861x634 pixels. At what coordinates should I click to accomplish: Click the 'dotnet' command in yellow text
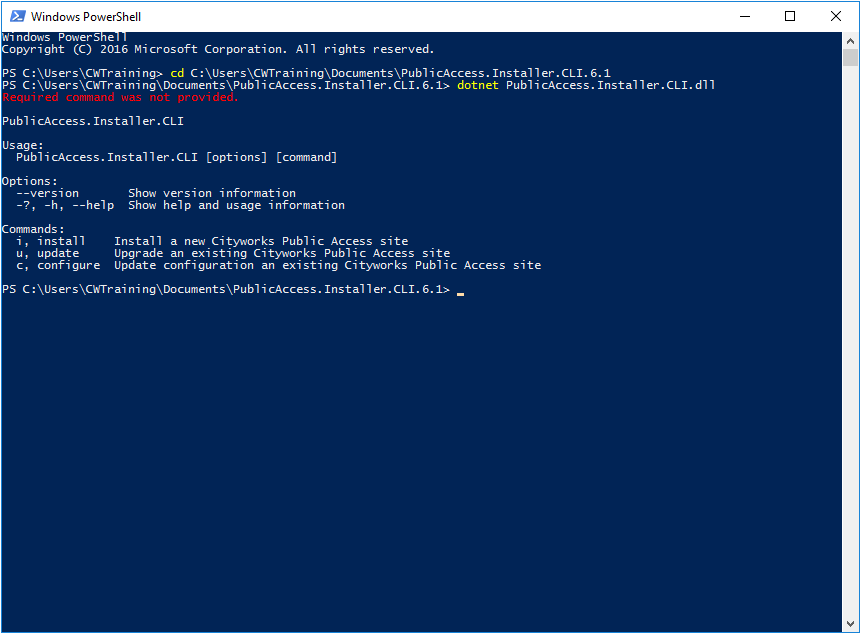pos(477,84)
